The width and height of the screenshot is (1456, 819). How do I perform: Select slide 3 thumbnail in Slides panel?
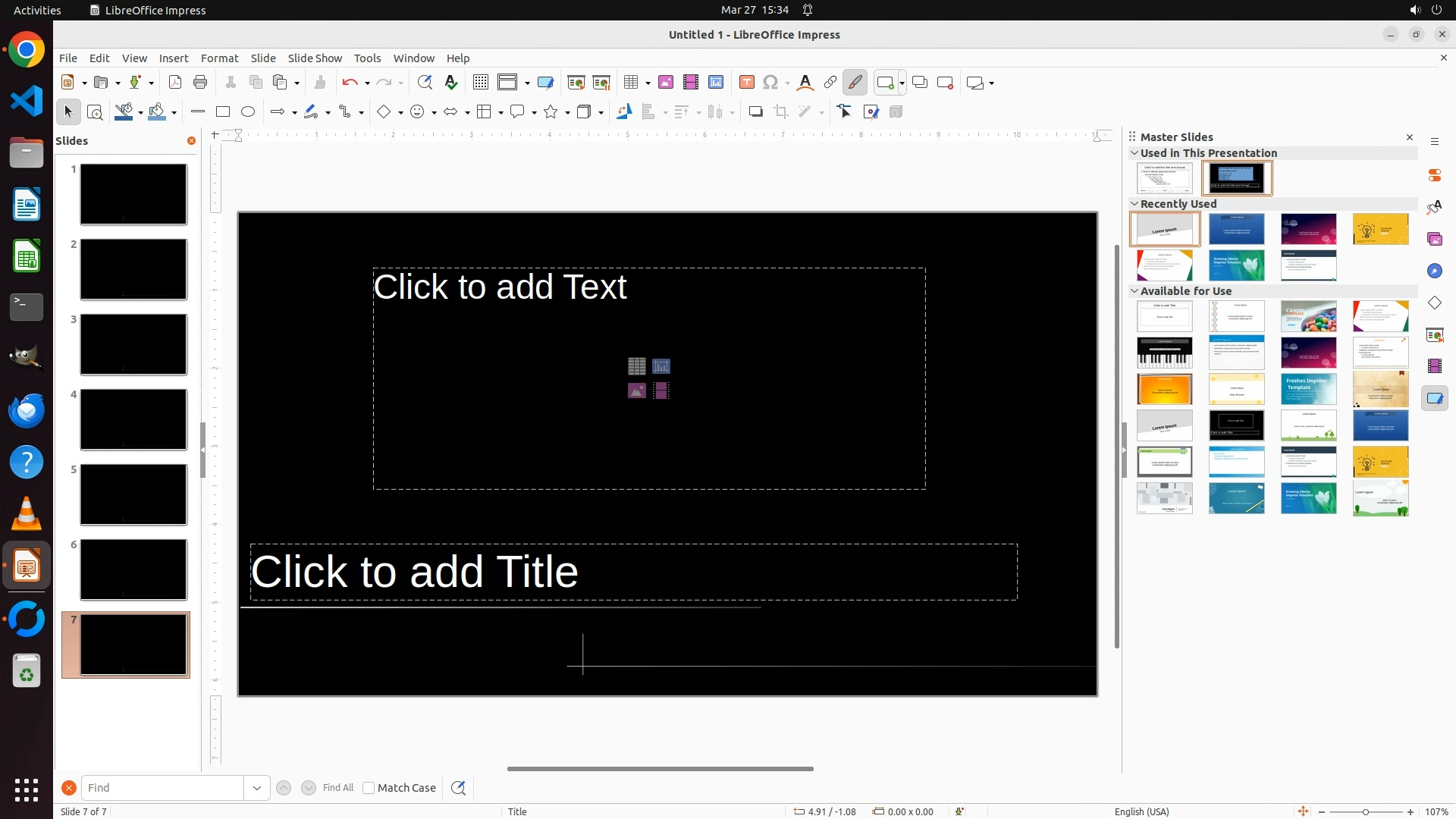click(x=133, y=344)
